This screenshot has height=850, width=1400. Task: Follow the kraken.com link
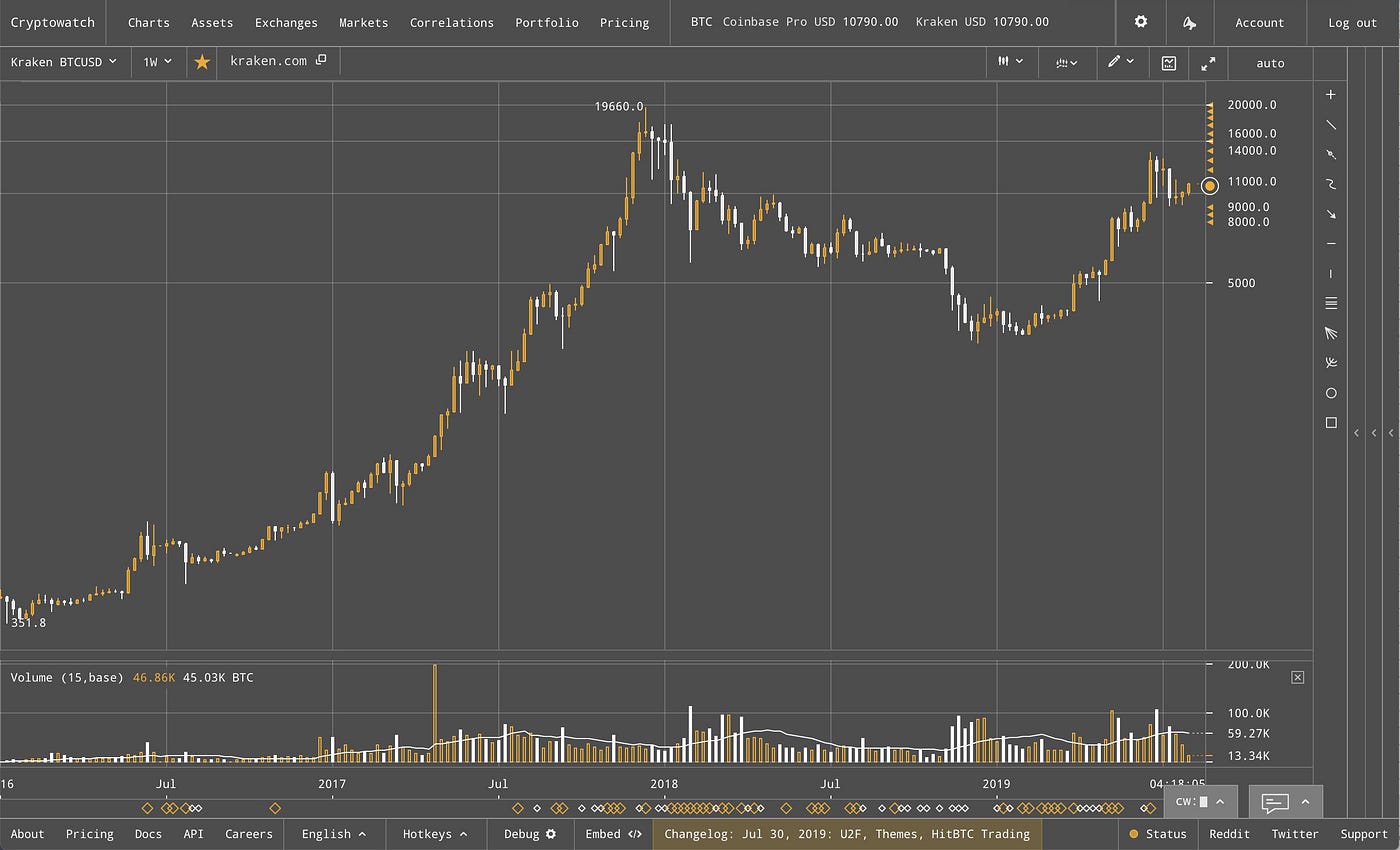[x=268, y=61]
